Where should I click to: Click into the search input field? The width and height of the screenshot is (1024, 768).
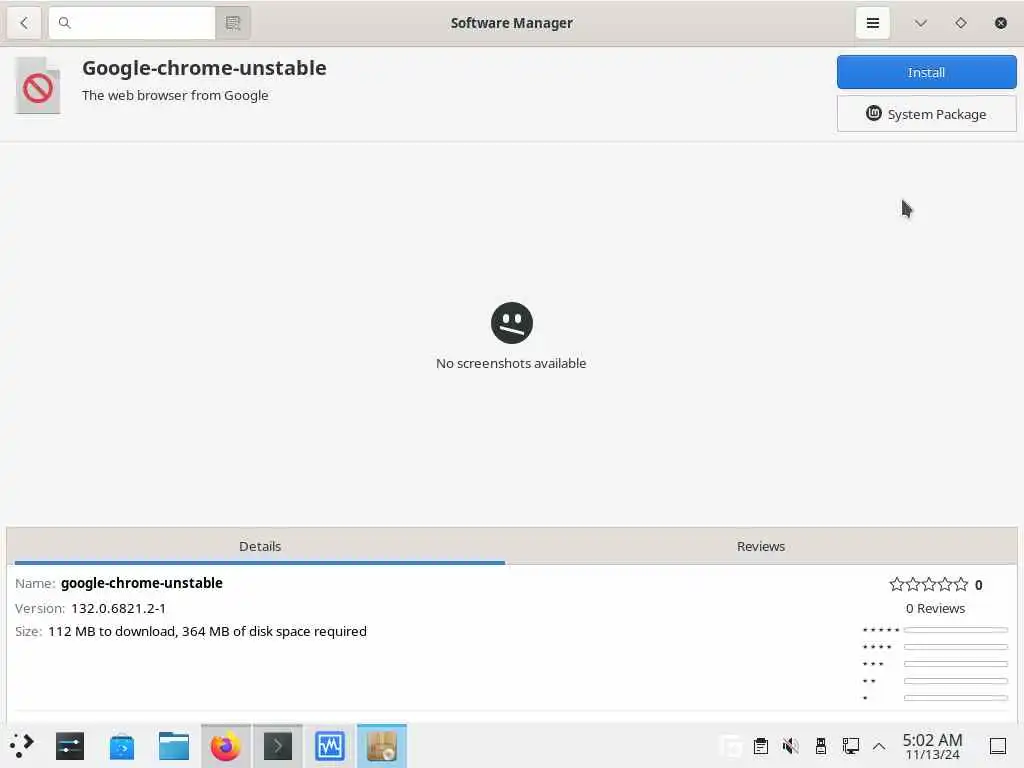coord(132,23)
